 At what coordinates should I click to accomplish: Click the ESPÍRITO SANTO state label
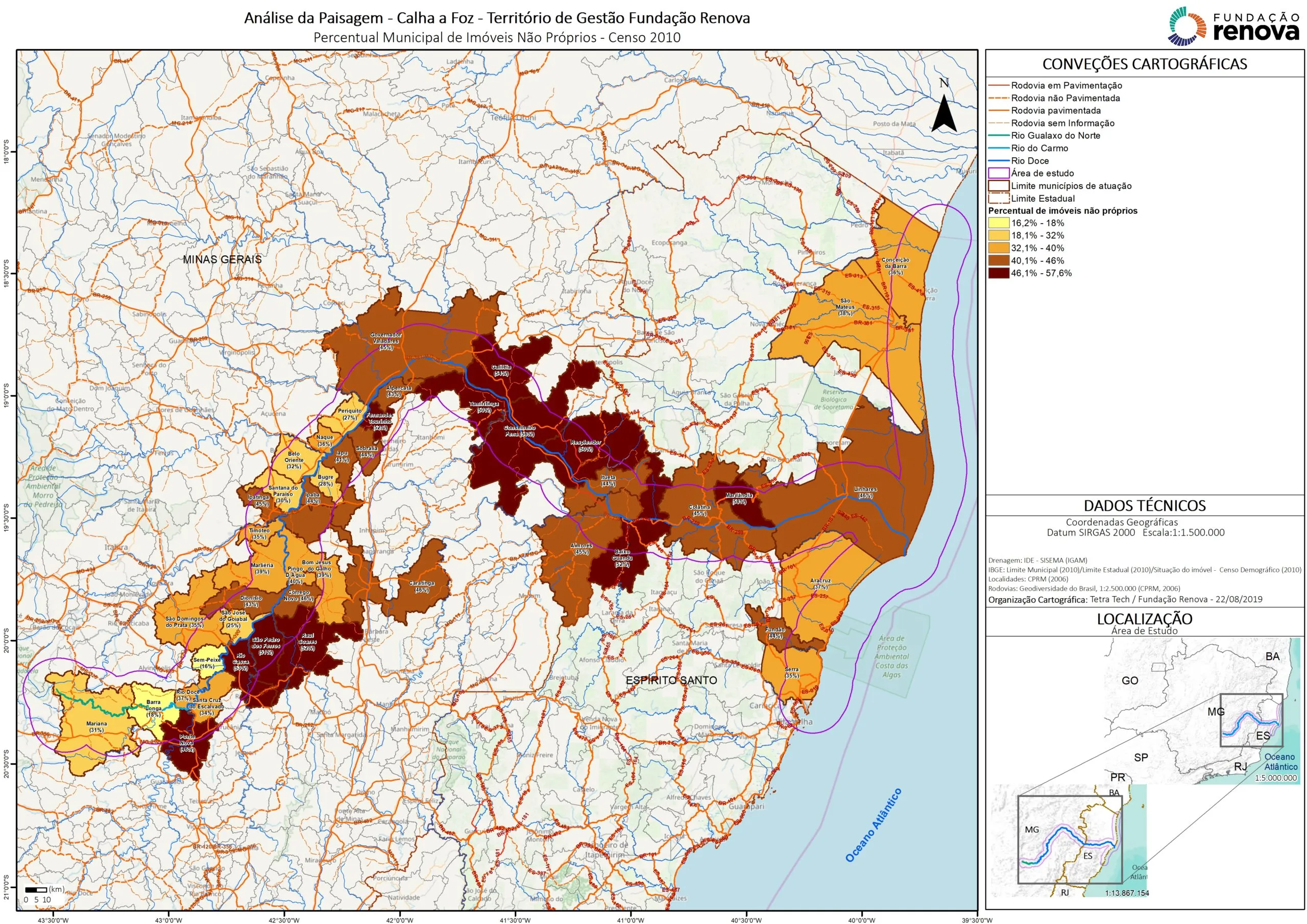tap(671, 680)
